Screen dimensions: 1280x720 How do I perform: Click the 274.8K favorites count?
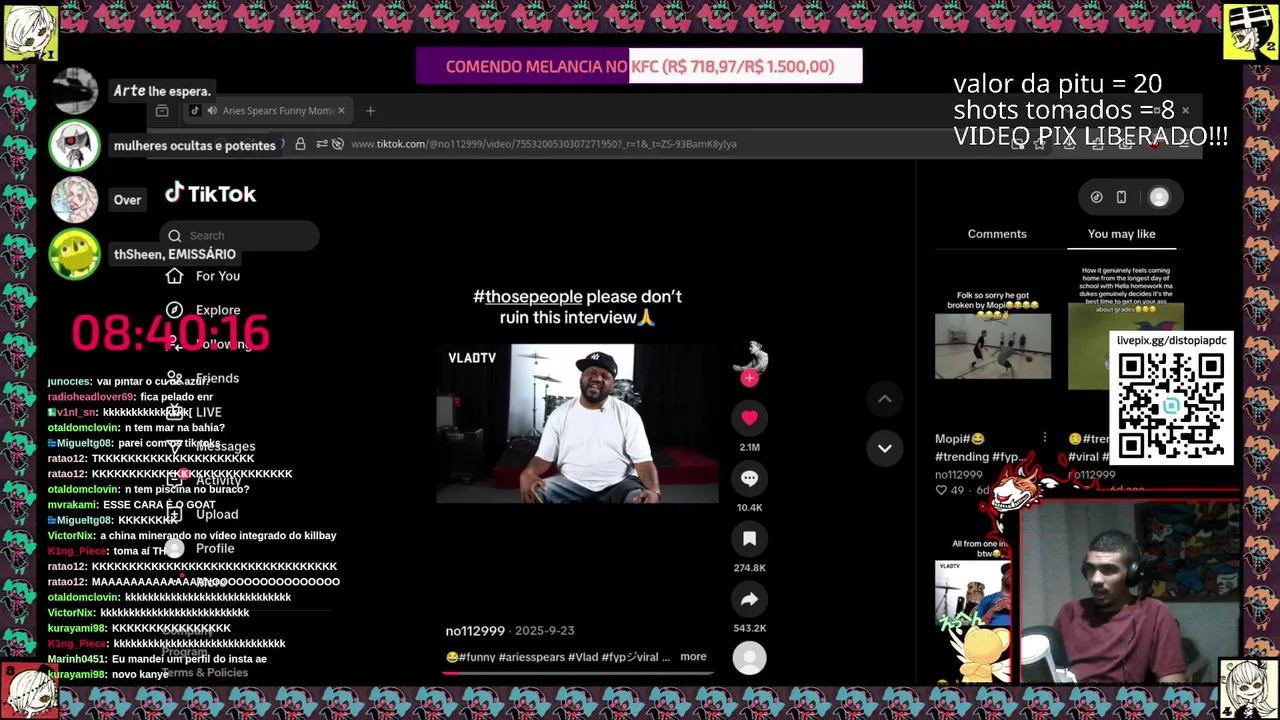tap(749, 568)
